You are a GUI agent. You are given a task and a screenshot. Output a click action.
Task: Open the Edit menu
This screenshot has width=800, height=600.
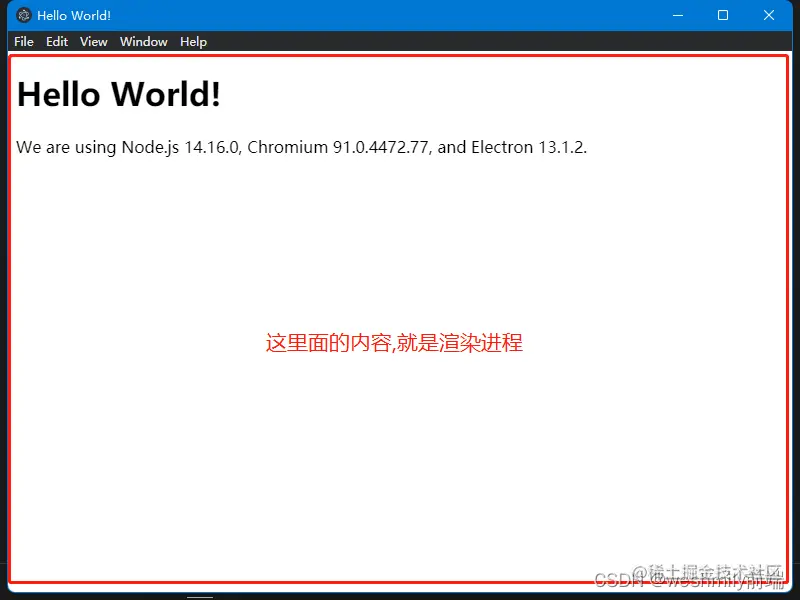pos(57,42)
